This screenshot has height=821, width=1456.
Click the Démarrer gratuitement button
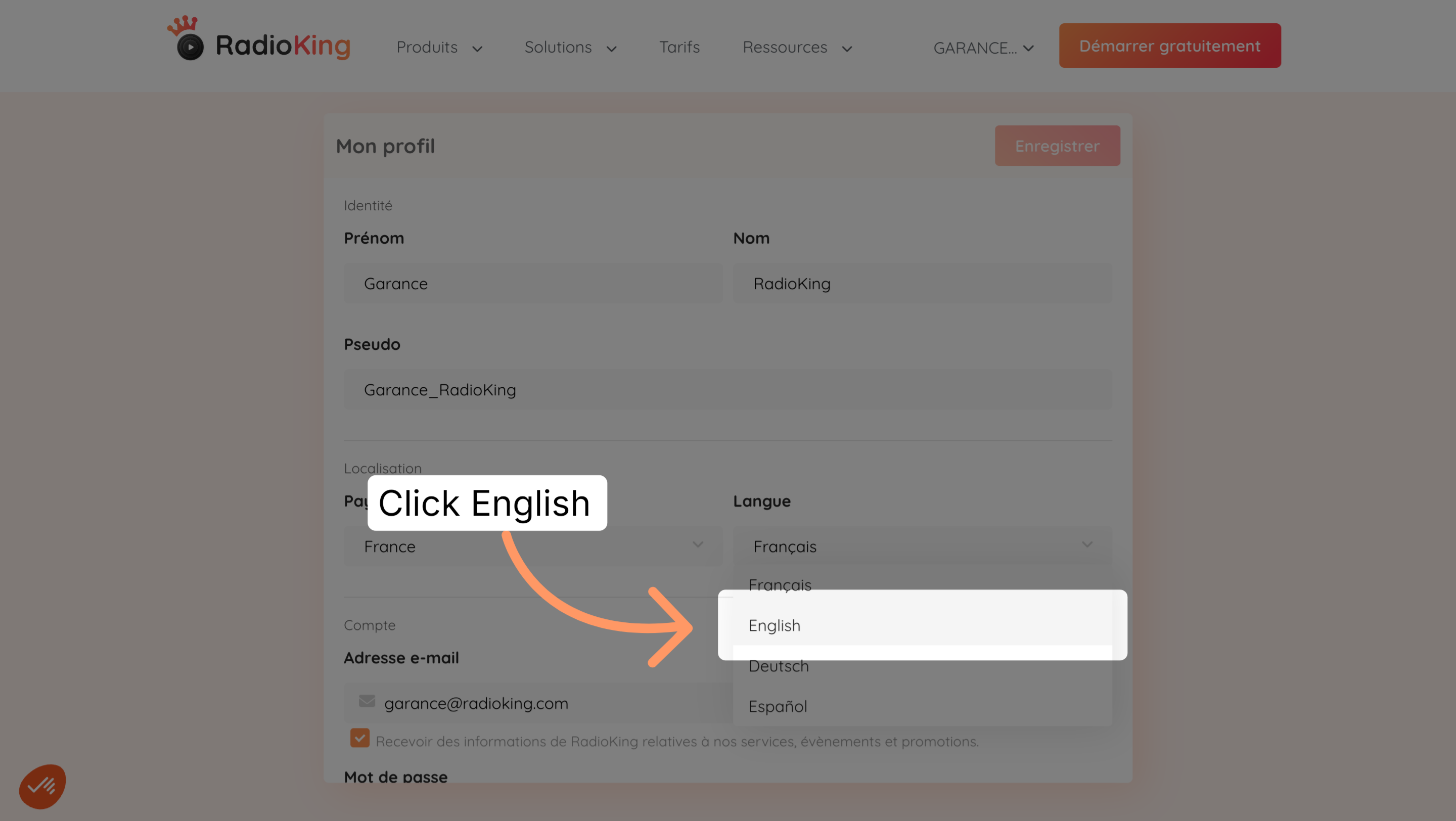1169,46
